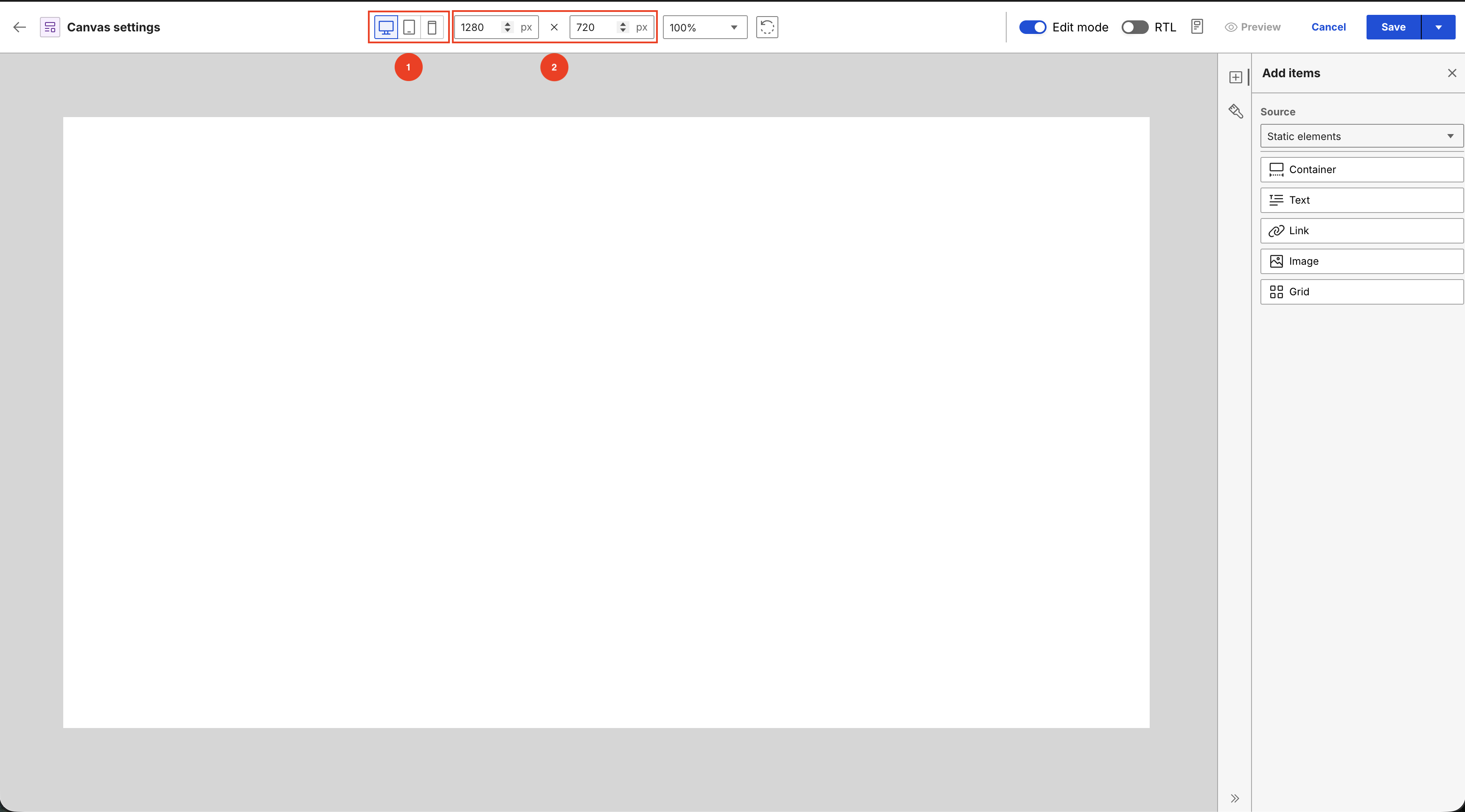Image resolution: width=1465 pixels, height=812 pixels.
Task: Open the Static elements source dropdown
Action: pyautogui.click(x=1361, y=136)
